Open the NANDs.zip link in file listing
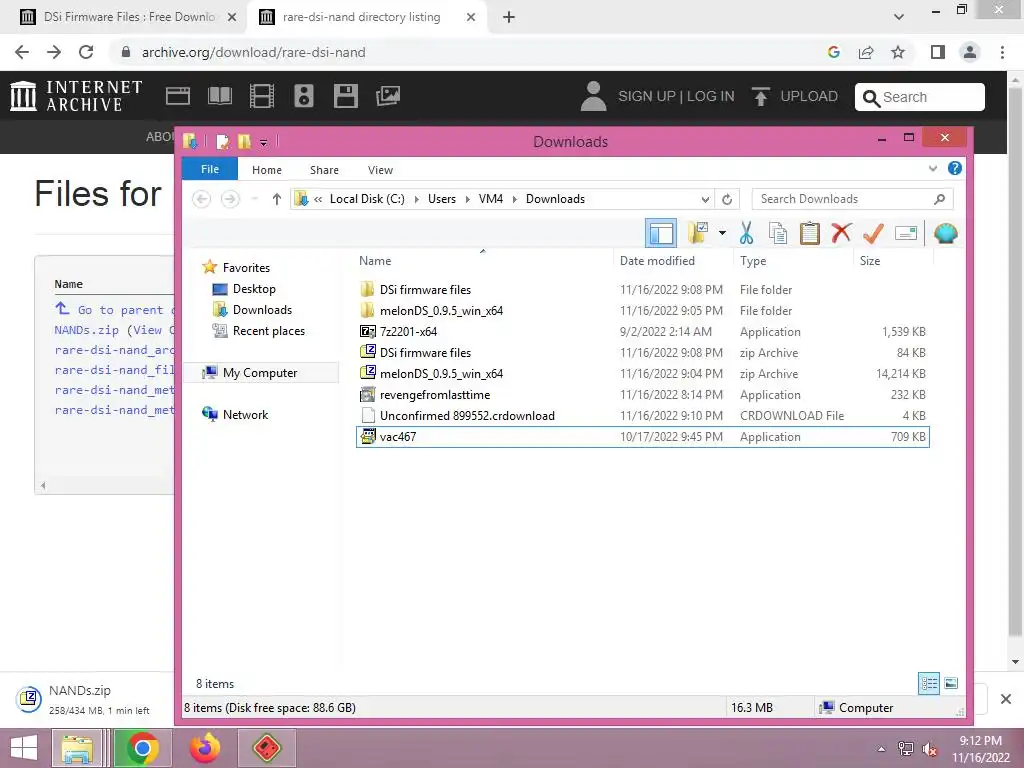This screenshot has width=1024, height=768. tap(86, 330)
